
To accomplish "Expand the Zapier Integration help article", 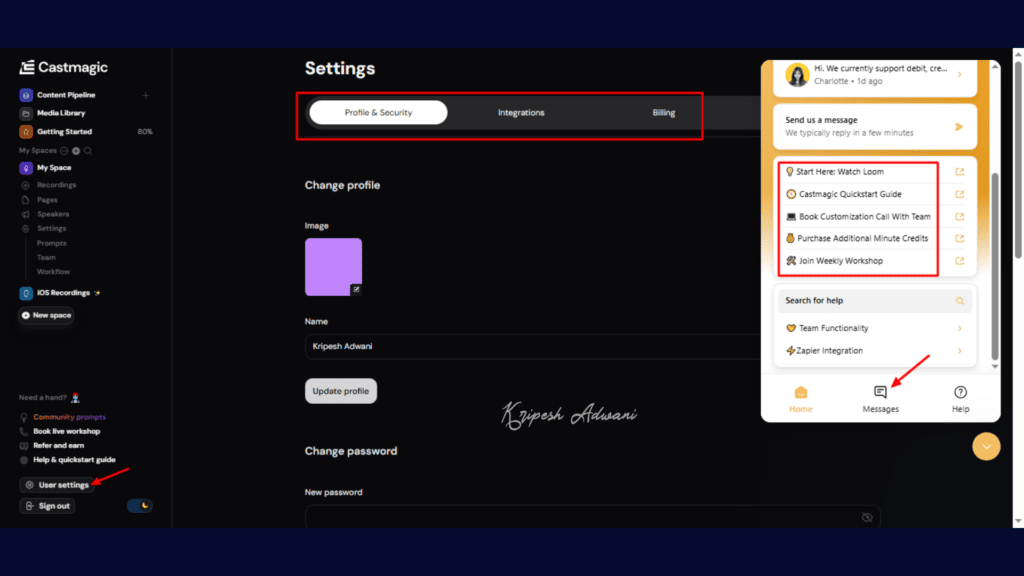I will [x=873, y=350].
